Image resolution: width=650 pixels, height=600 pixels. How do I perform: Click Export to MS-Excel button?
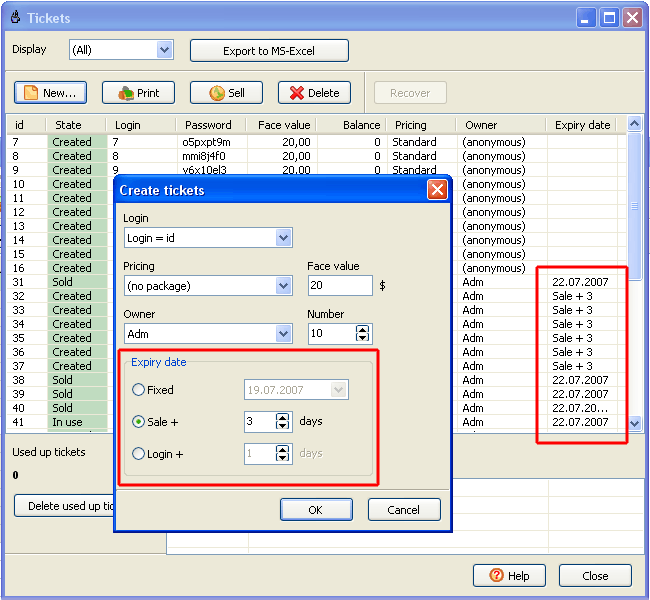click(x=269, y=51)
